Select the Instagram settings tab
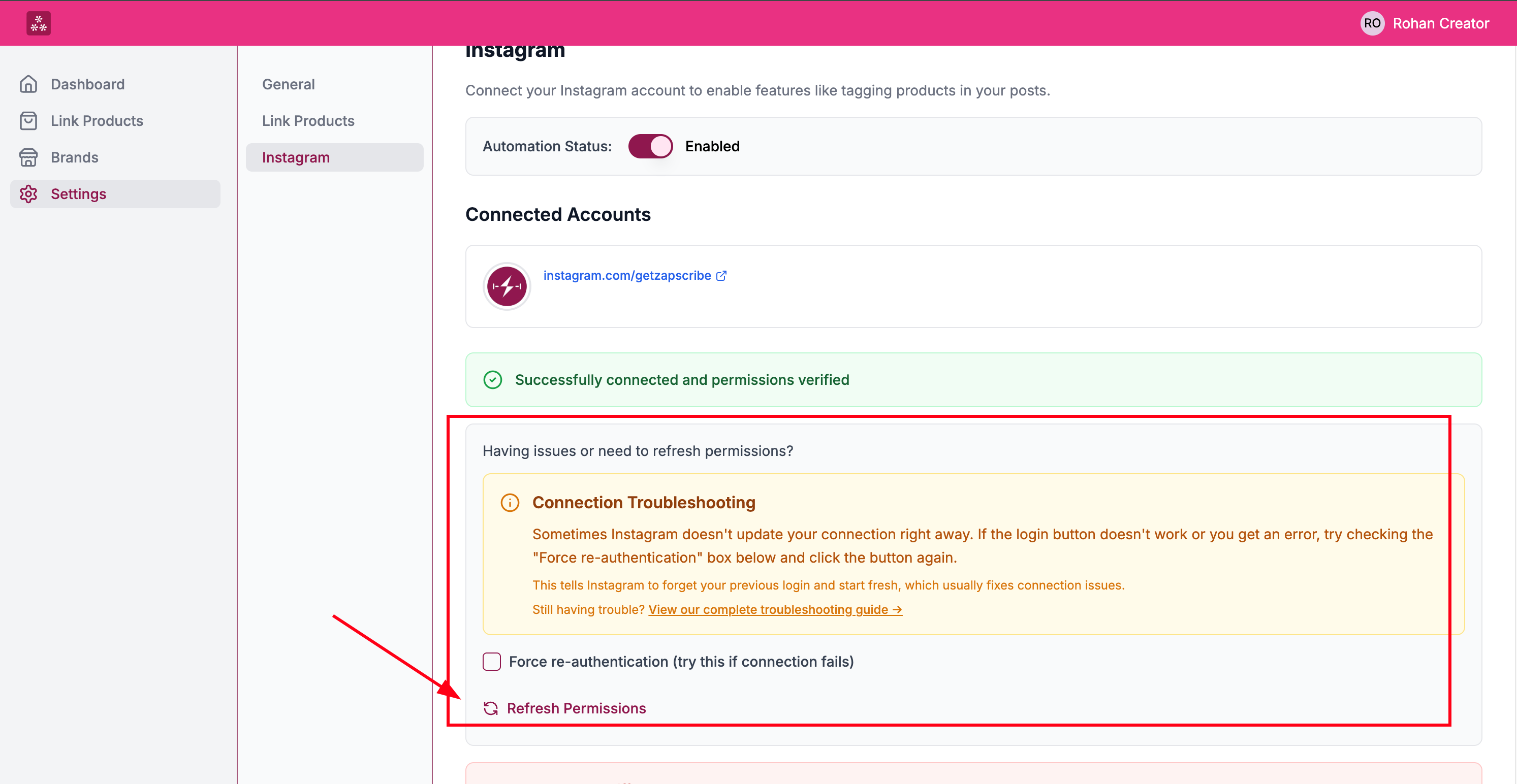1517x784 pixels. (334, 157)
